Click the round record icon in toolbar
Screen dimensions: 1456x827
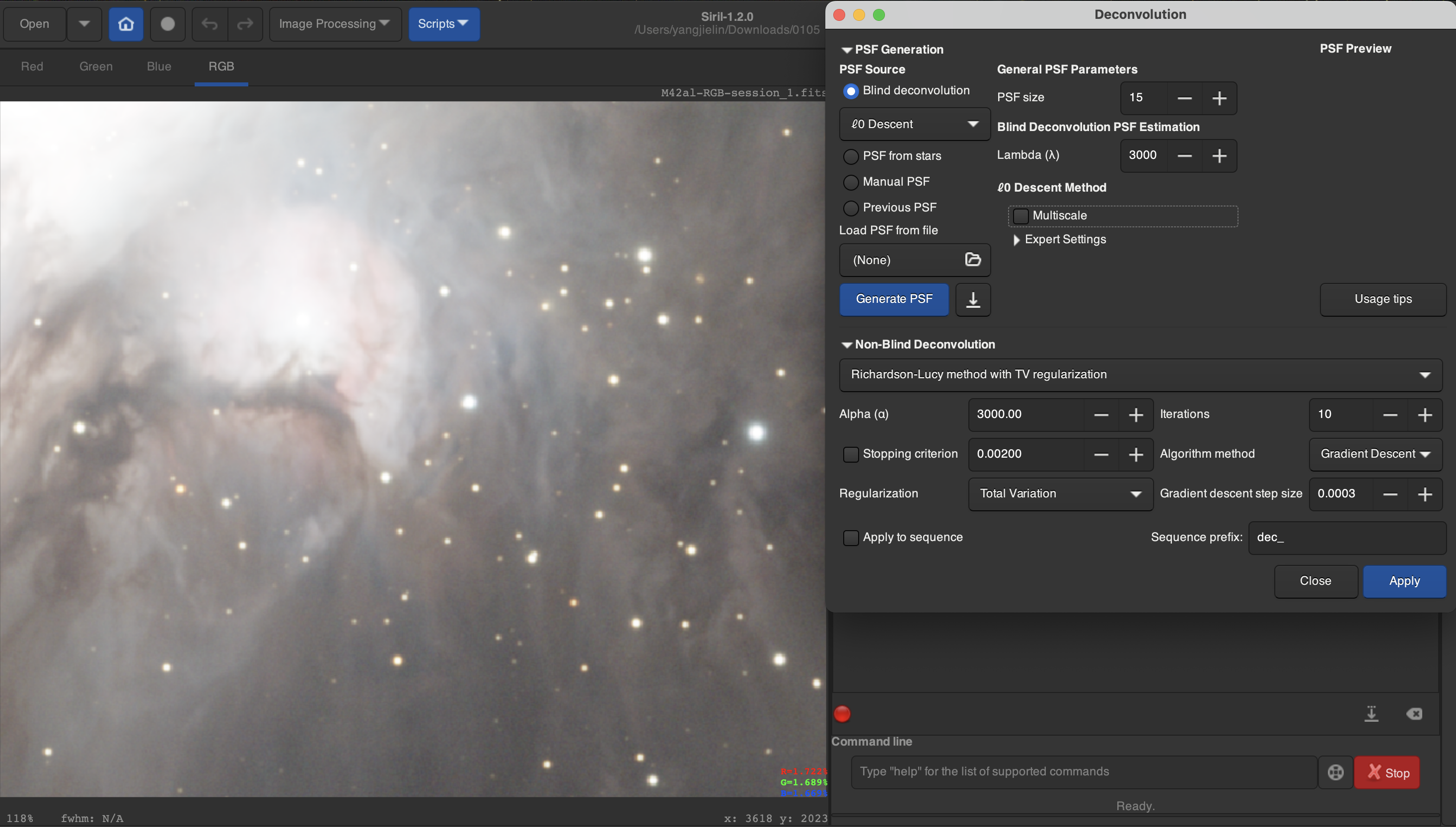167,24
